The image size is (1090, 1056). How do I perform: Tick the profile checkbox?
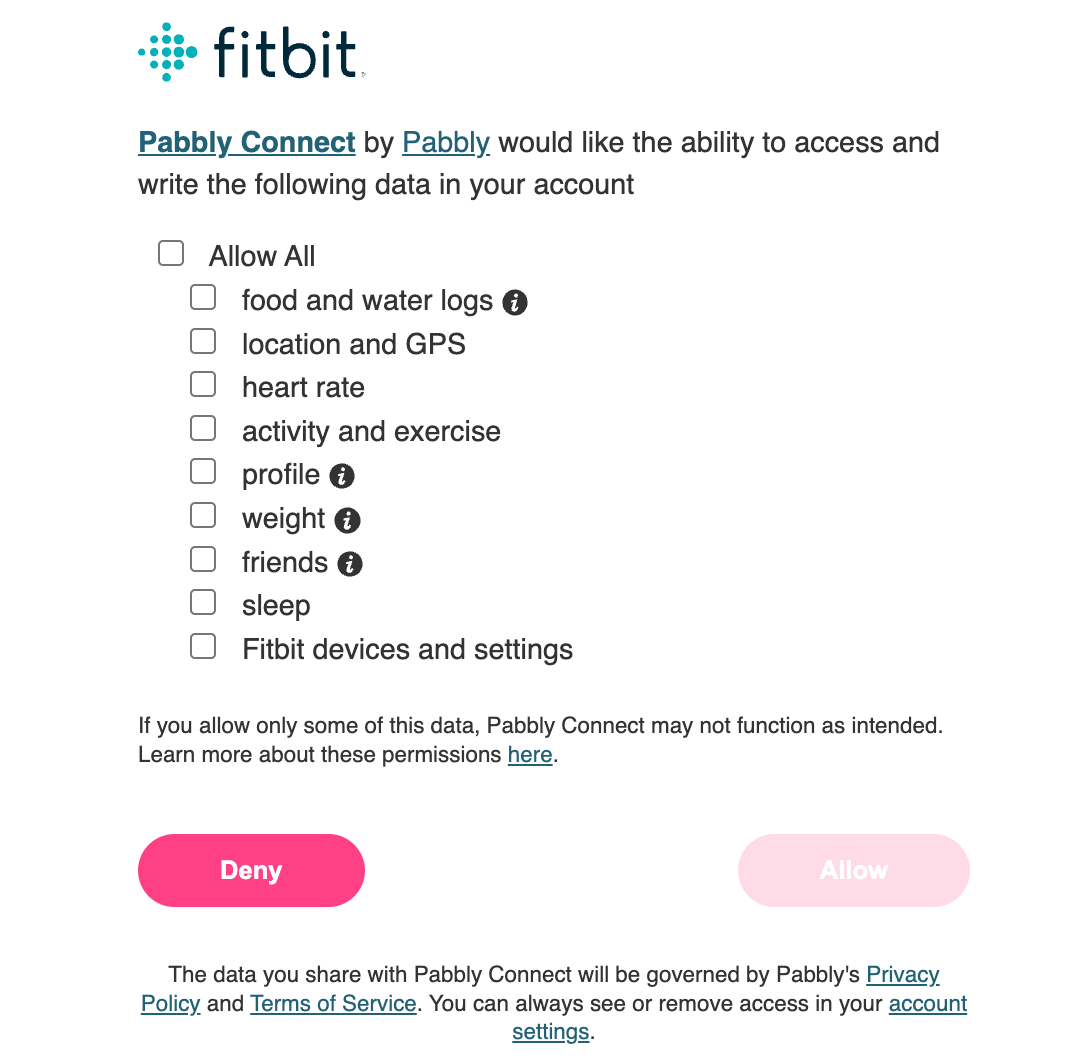[x=203, y=471]
